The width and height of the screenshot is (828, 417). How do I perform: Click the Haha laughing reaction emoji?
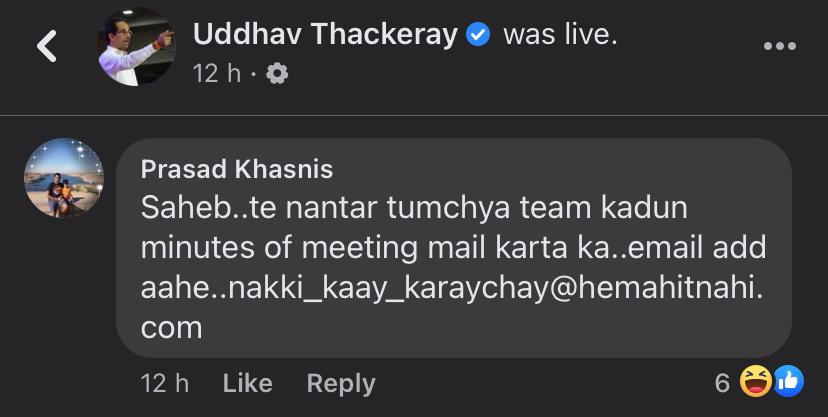click(x=753, y=382)
